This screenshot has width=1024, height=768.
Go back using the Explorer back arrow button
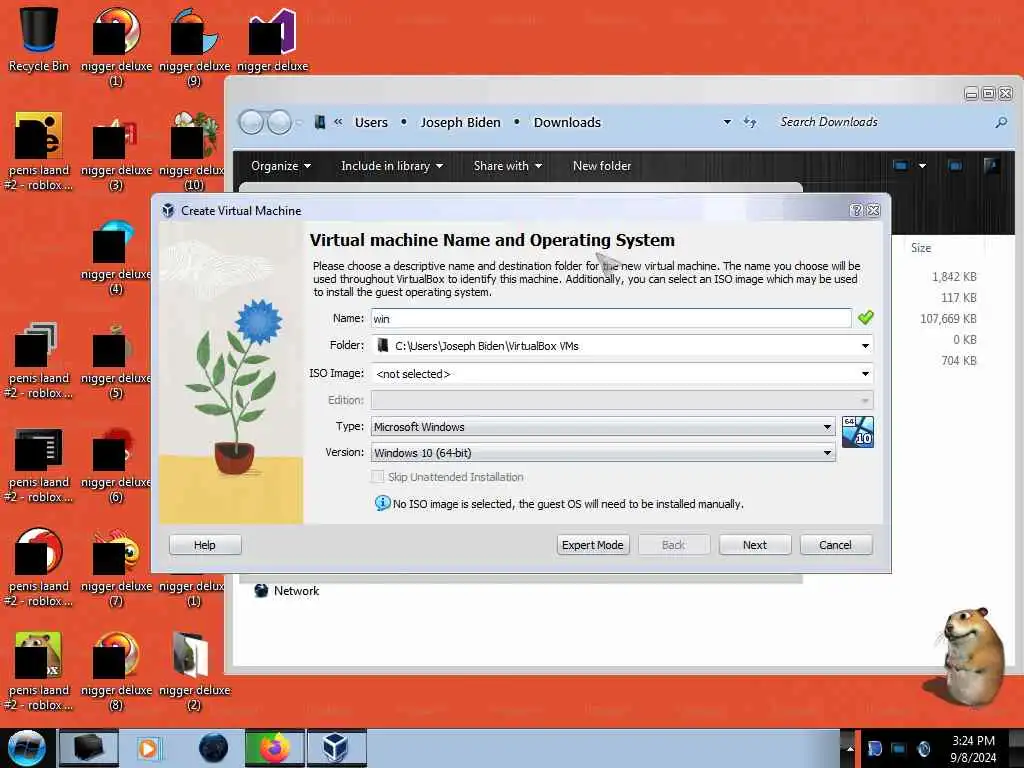(251, 122)
